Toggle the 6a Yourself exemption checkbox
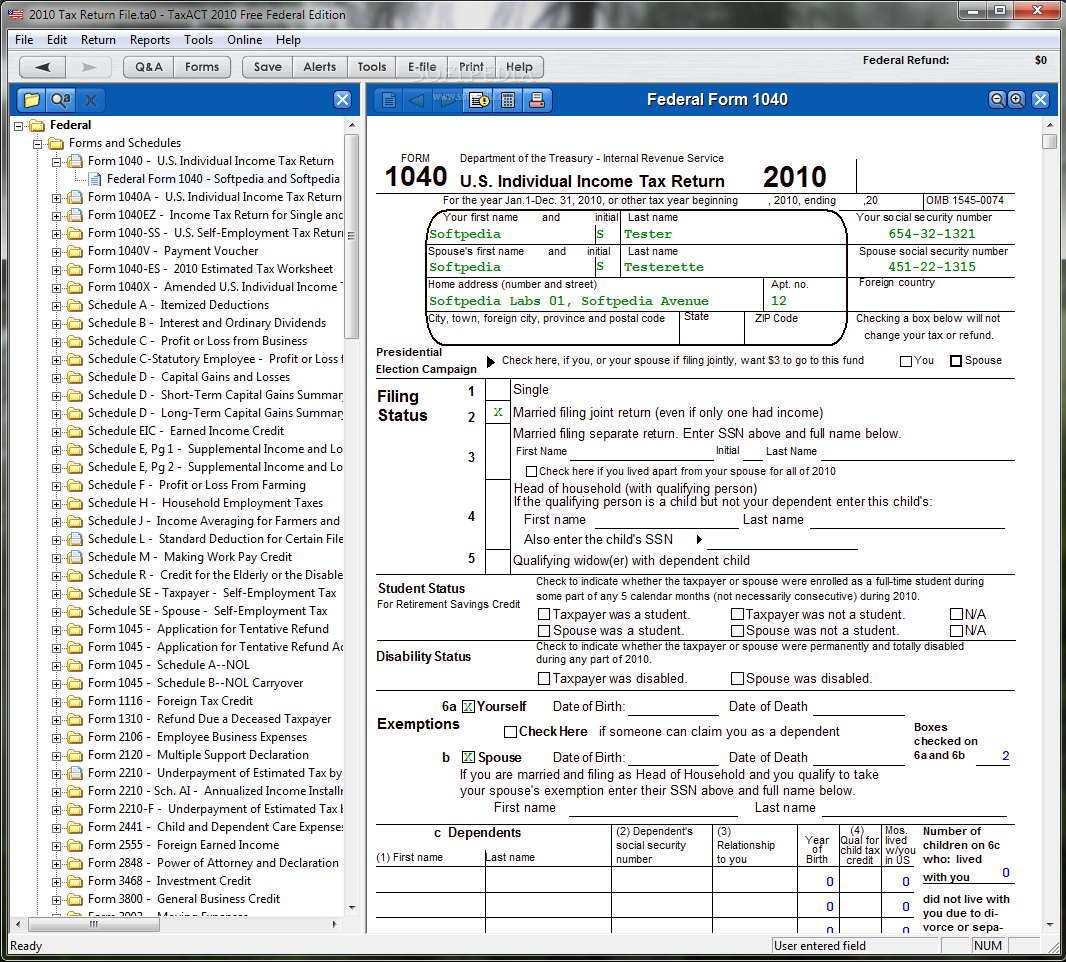 (x=468, y=707)
